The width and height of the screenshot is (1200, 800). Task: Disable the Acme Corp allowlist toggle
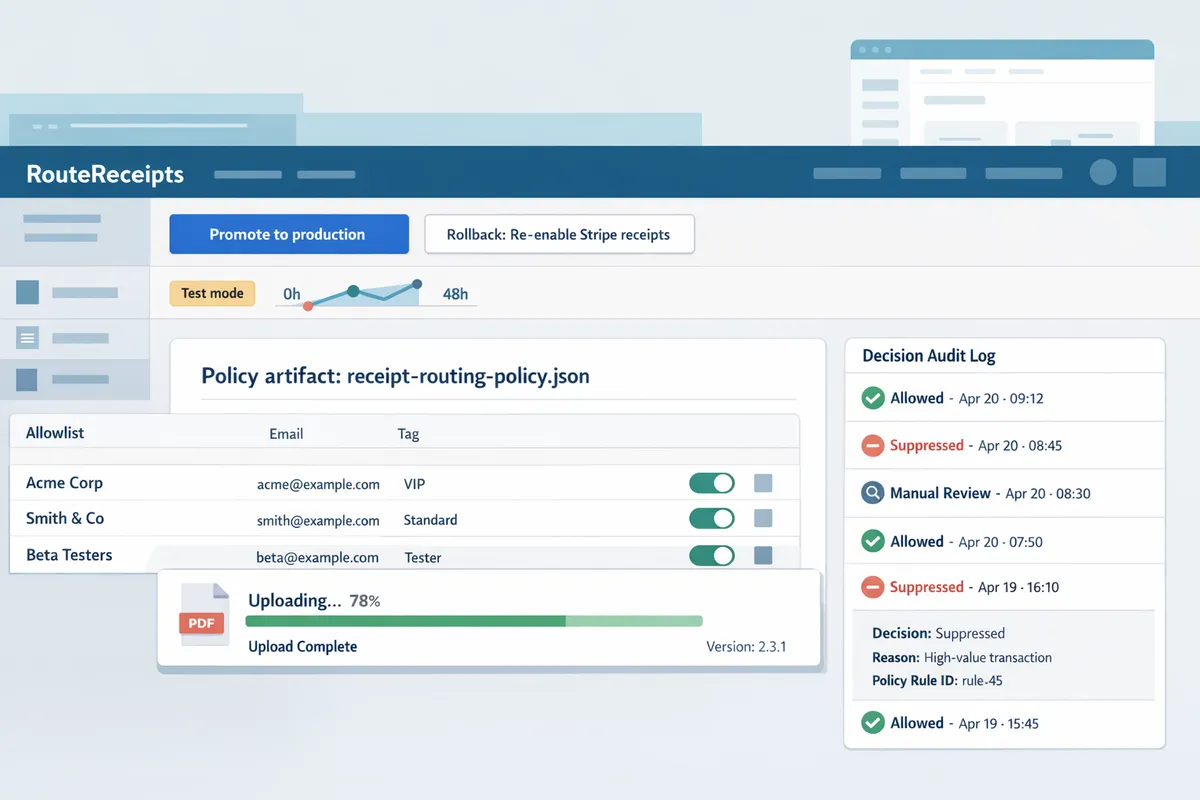pos(711,483)
